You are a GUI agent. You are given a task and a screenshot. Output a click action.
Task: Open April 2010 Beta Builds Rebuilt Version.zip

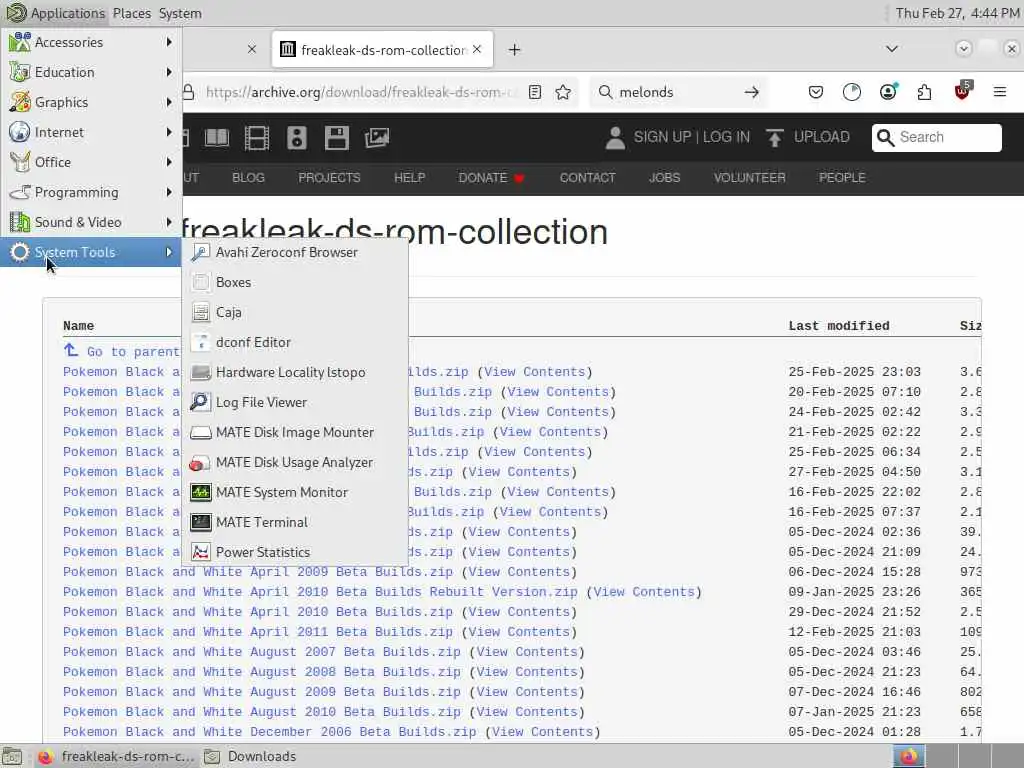pyautogui.click(x=320, y=592)
